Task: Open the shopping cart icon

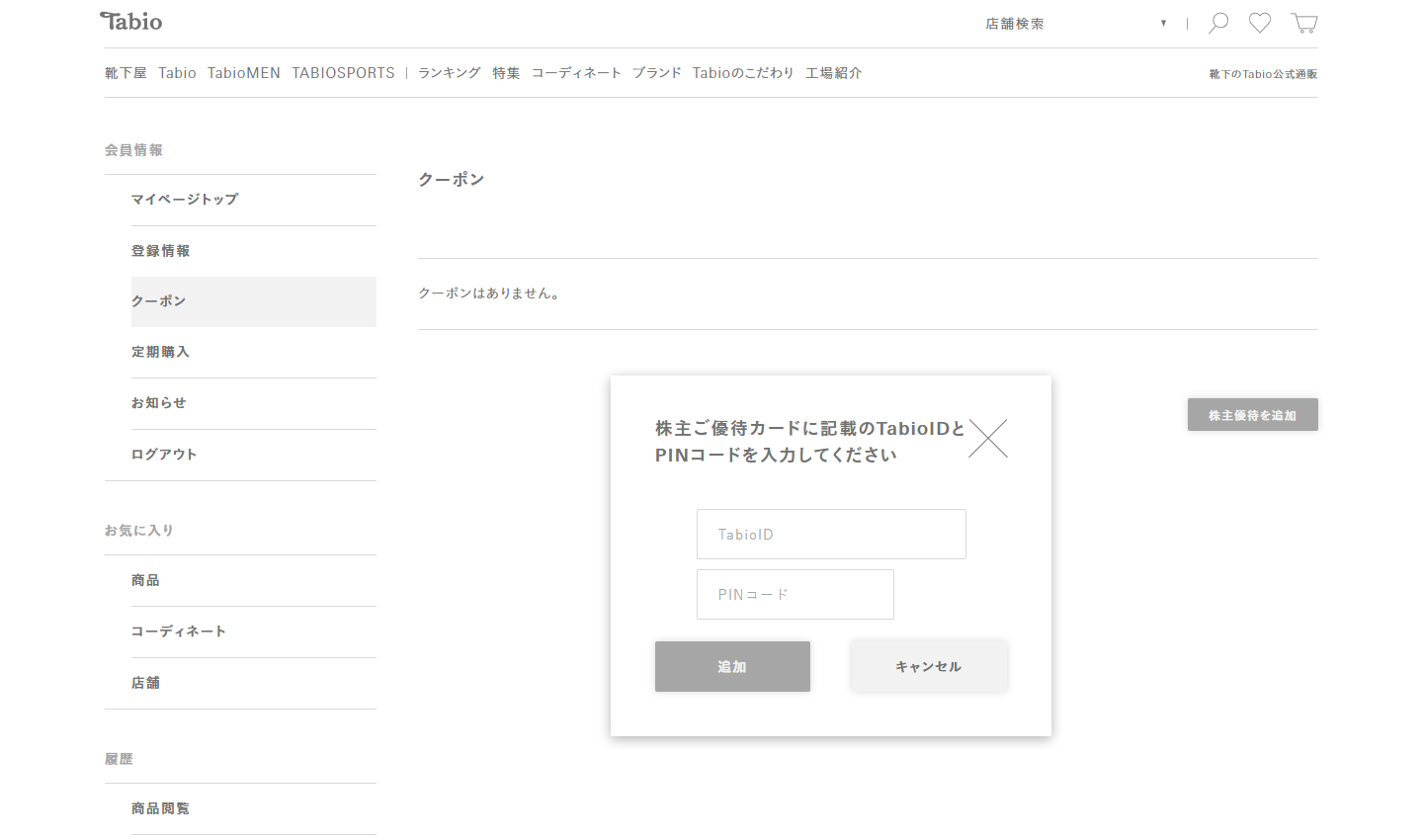Action: [1304, 23]
